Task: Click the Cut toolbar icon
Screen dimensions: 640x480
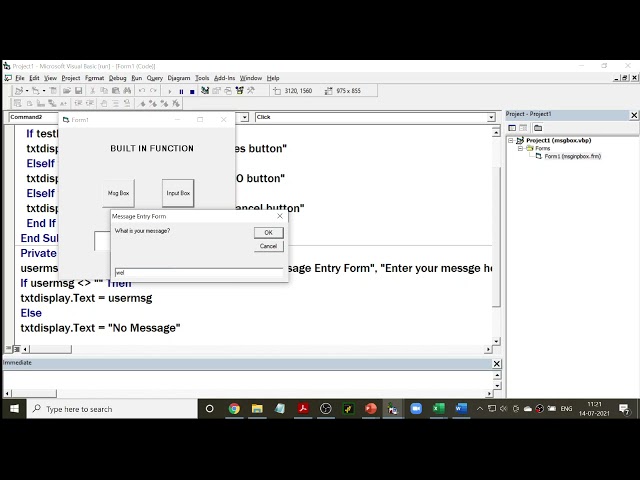Action: 93,91
